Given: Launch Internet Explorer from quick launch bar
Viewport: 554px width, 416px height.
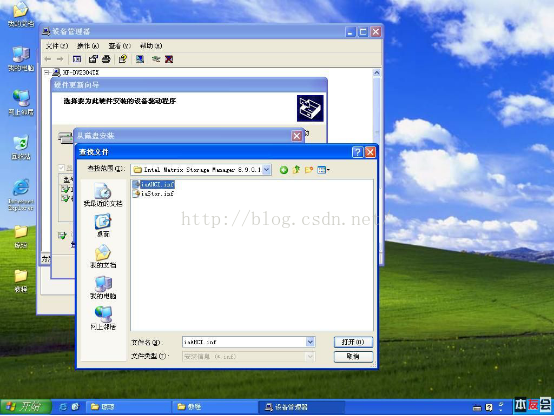Looking at the screenshot, I should coord(63,407).
